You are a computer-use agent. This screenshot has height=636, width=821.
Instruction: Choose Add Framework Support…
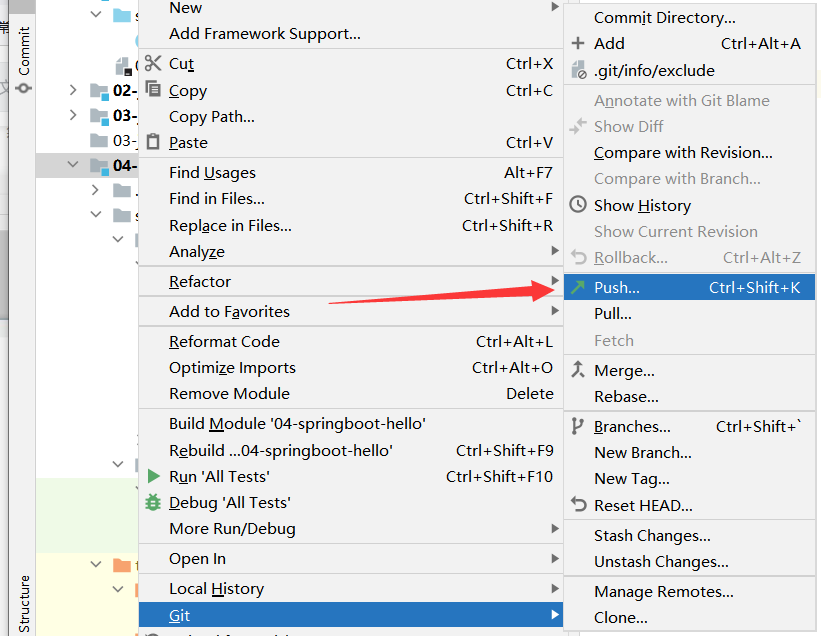click(x=351, y=34)
